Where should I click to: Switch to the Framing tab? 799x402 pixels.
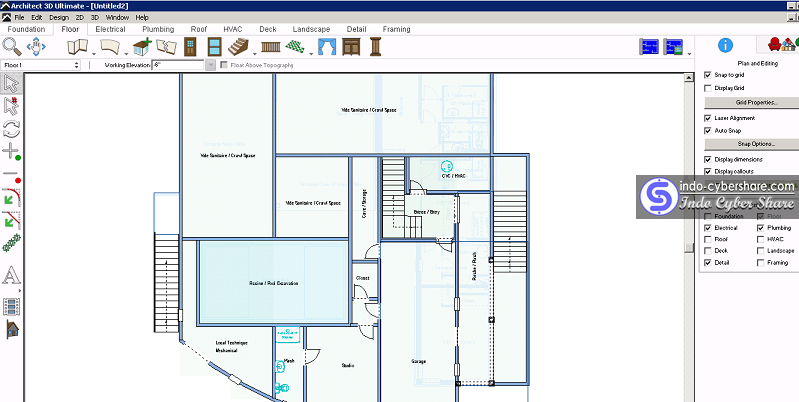[x=396, y=29]
